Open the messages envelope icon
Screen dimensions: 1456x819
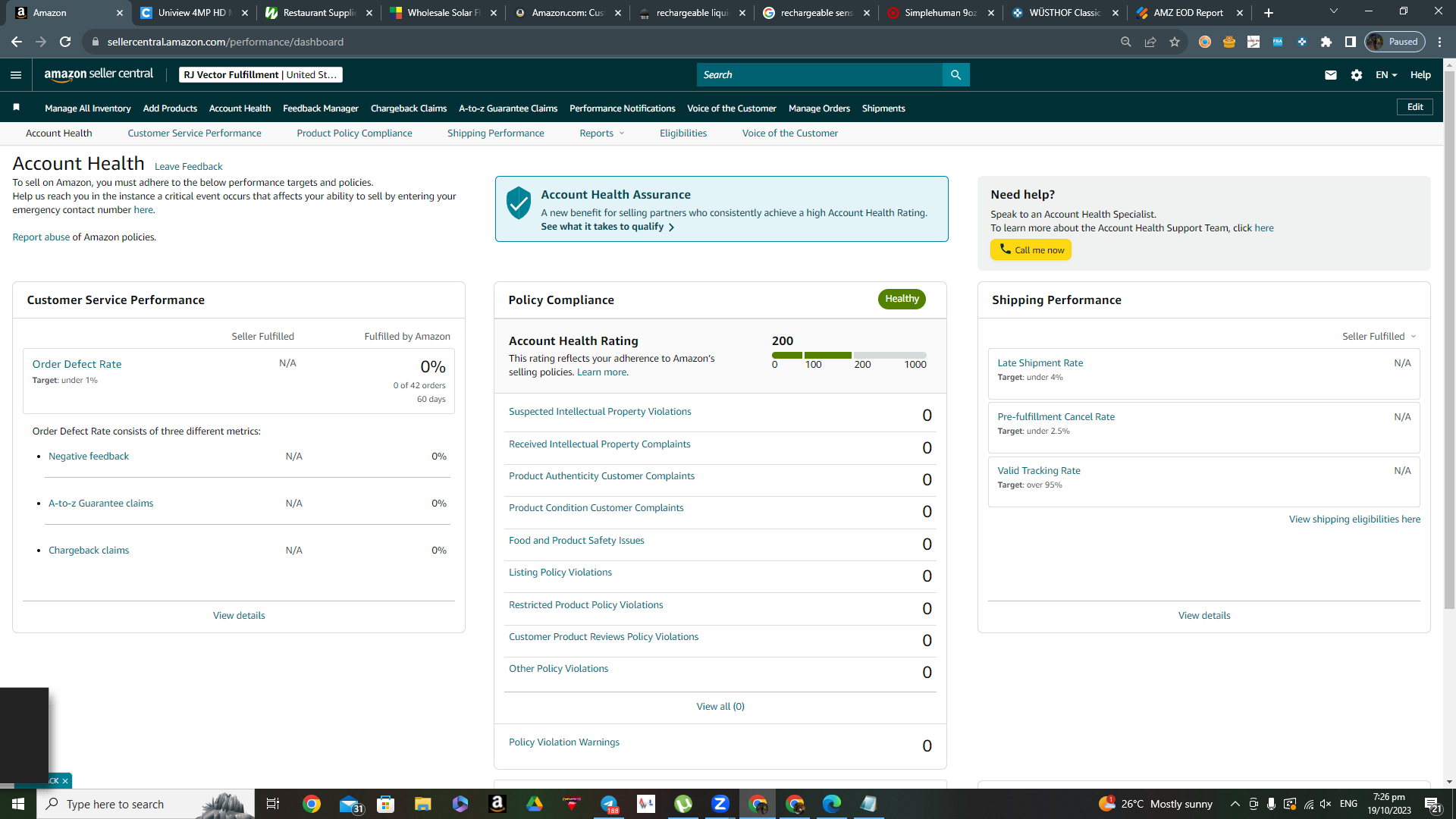[x=1331, y=74]
